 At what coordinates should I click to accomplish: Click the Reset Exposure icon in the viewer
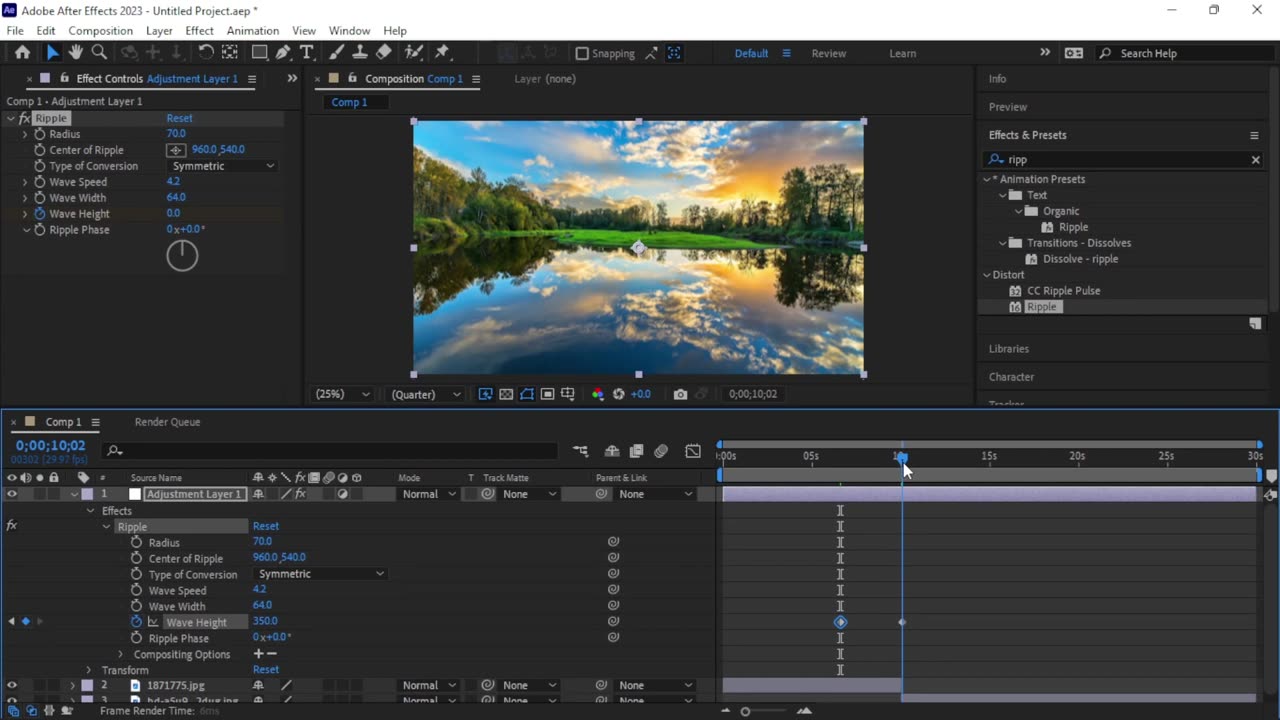618,394
